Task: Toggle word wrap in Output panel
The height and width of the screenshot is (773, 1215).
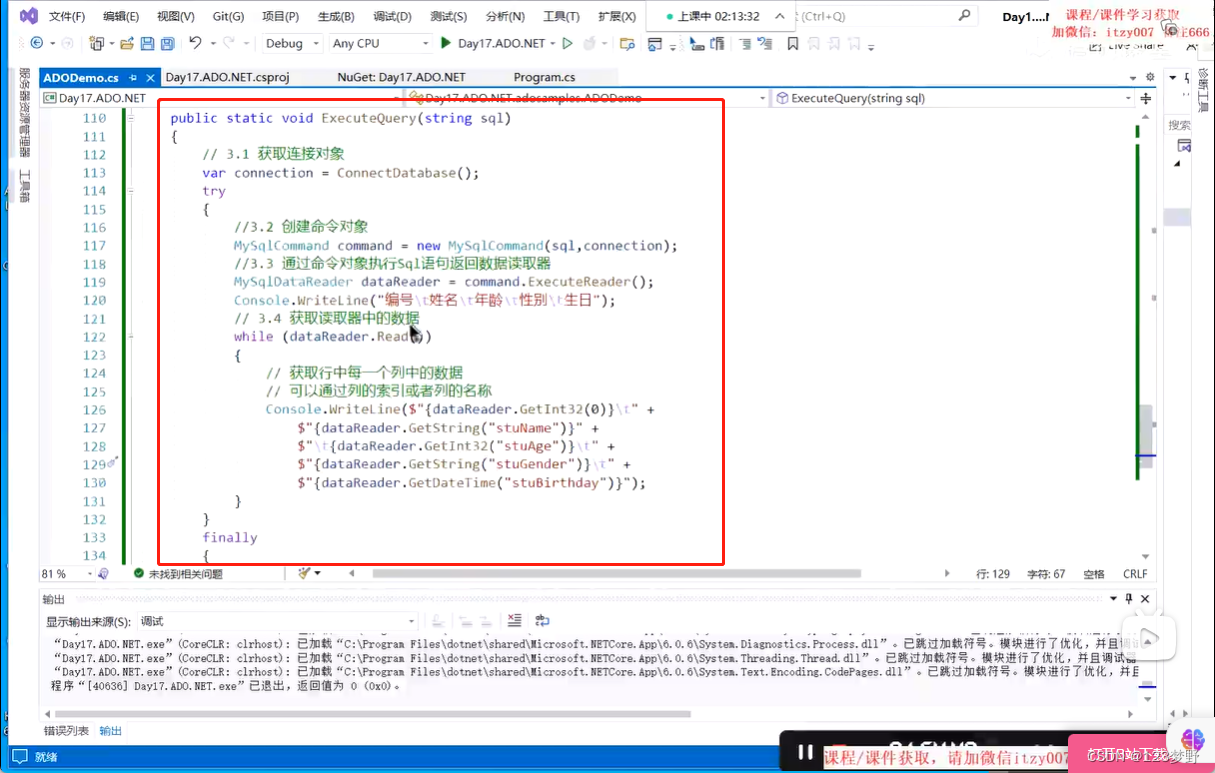Action: pos(542,621)
